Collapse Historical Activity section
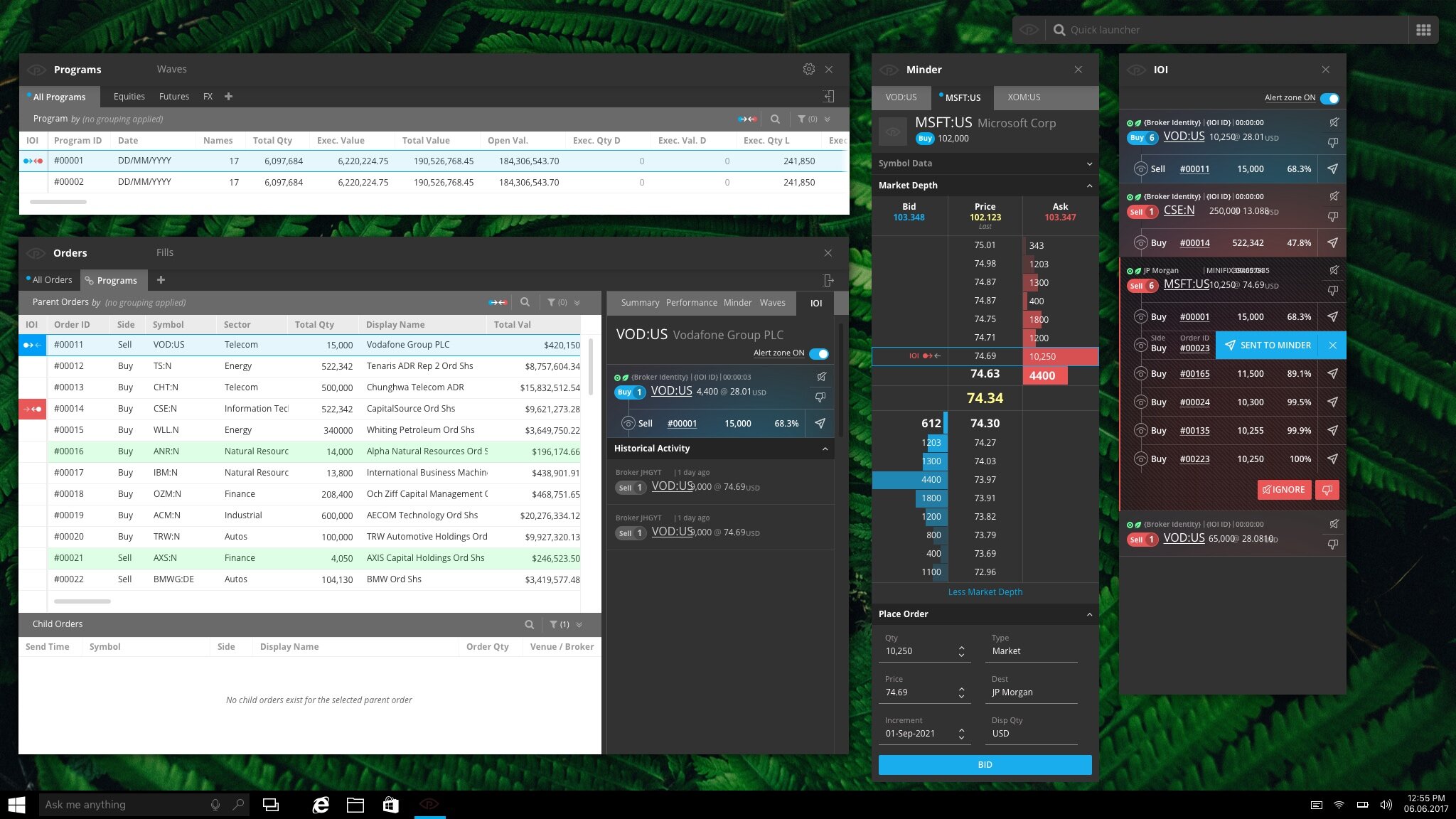 825,449
